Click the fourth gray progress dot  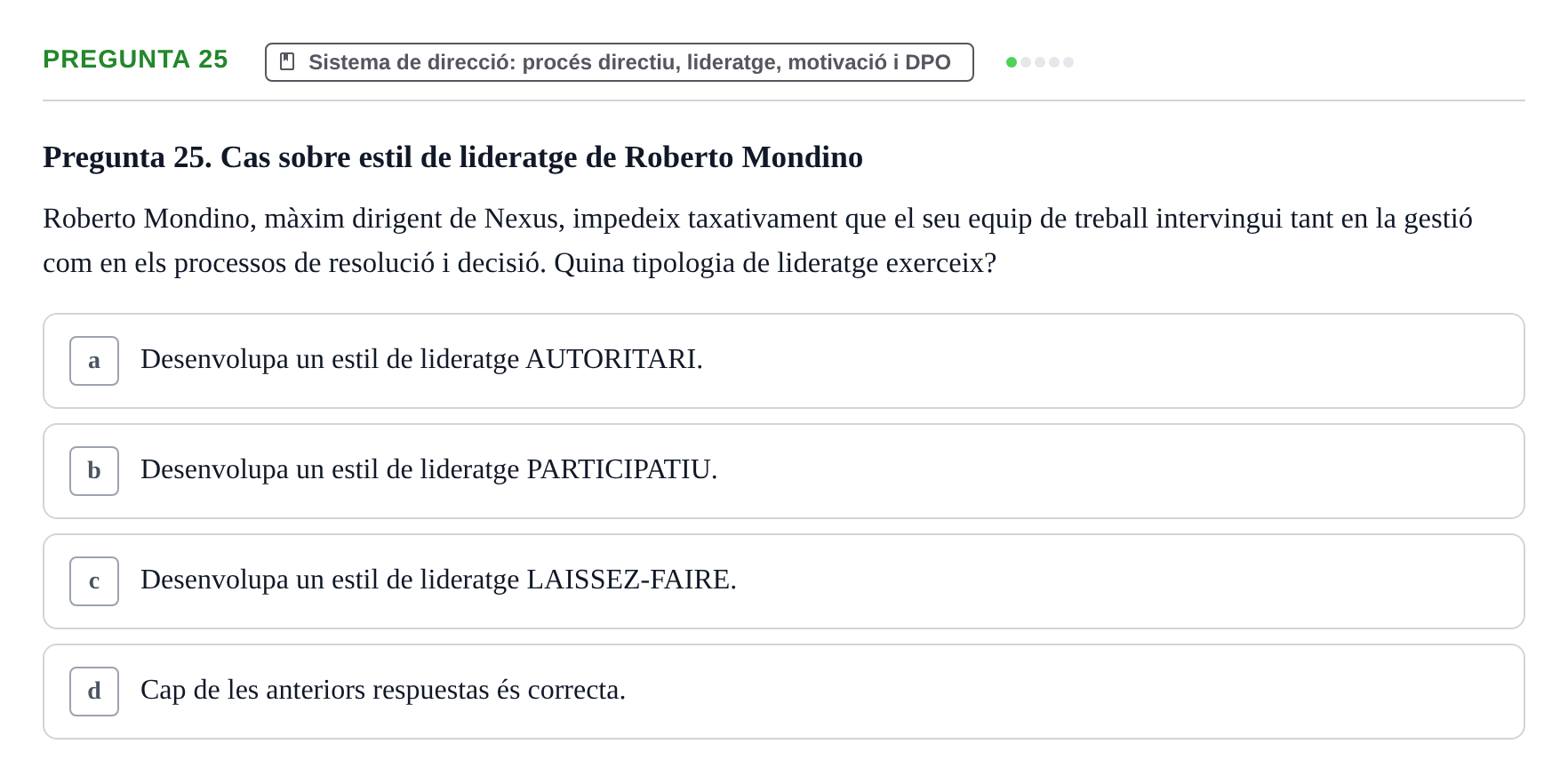(1054, 62)
